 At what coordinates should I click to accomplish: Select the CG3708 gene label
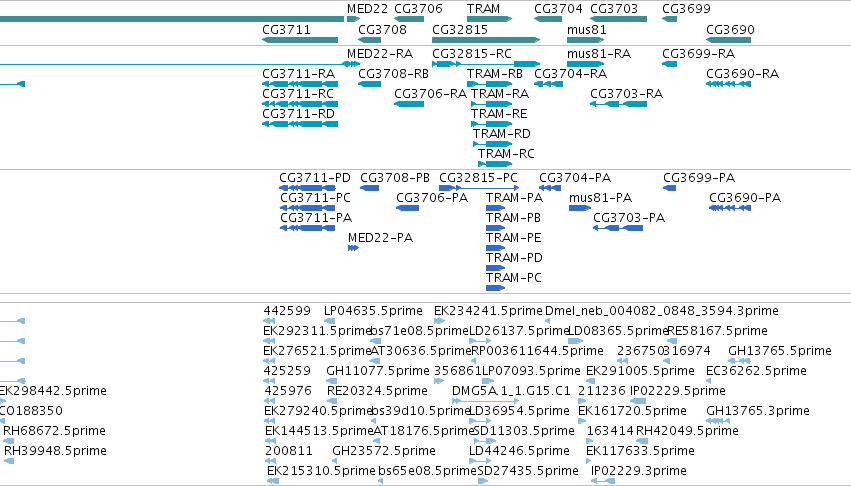click(382, 30)
